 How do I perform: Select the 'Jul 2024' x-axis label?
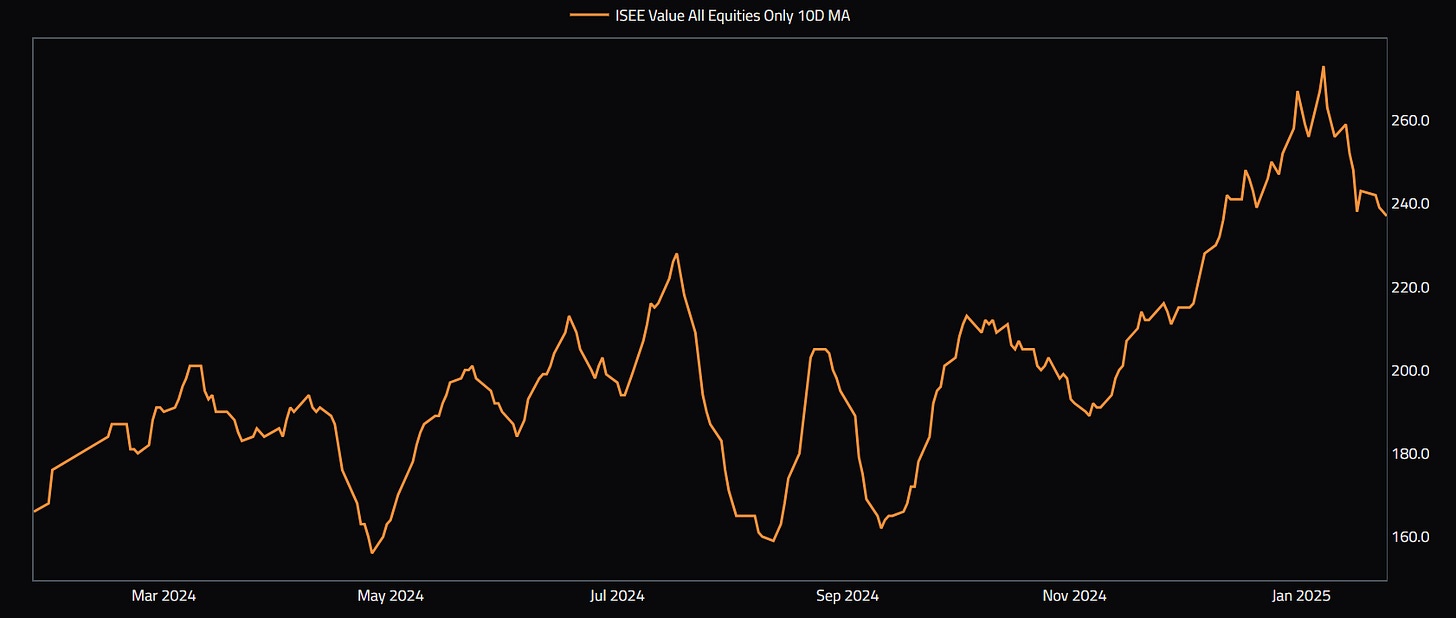[617, 596]
